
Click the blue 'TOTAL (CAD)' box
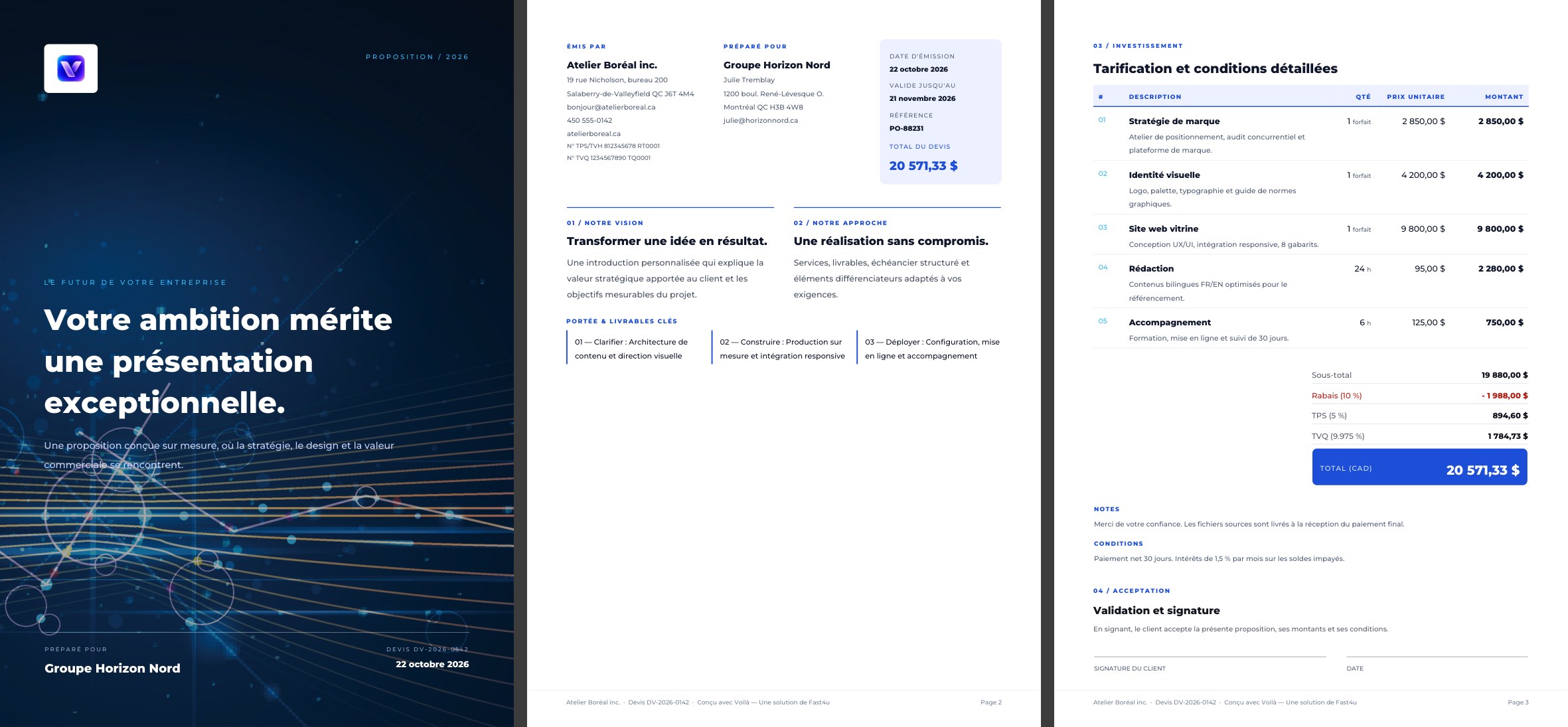1419,467
